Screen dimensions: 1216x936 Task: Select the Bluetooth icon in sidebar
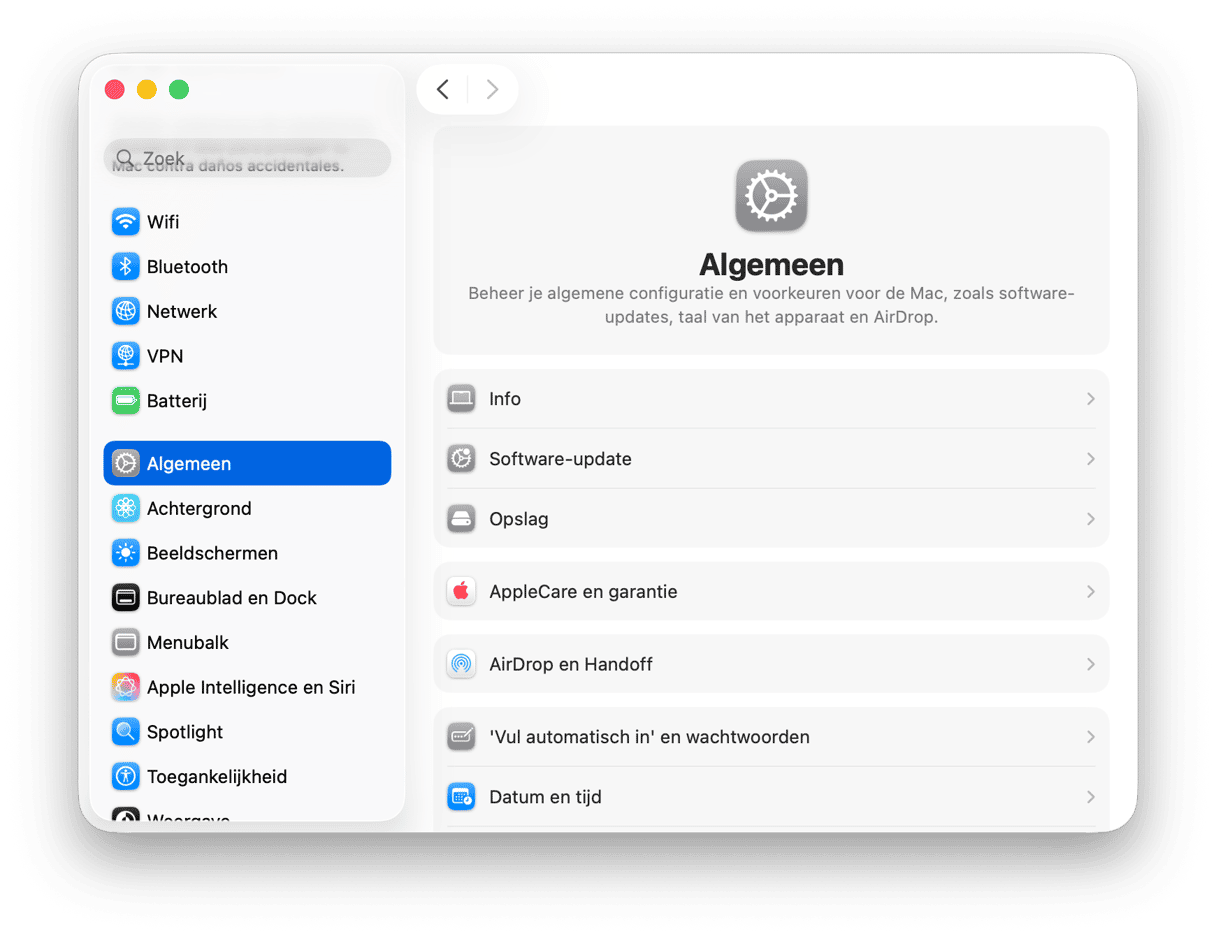(x=125, y=267)
